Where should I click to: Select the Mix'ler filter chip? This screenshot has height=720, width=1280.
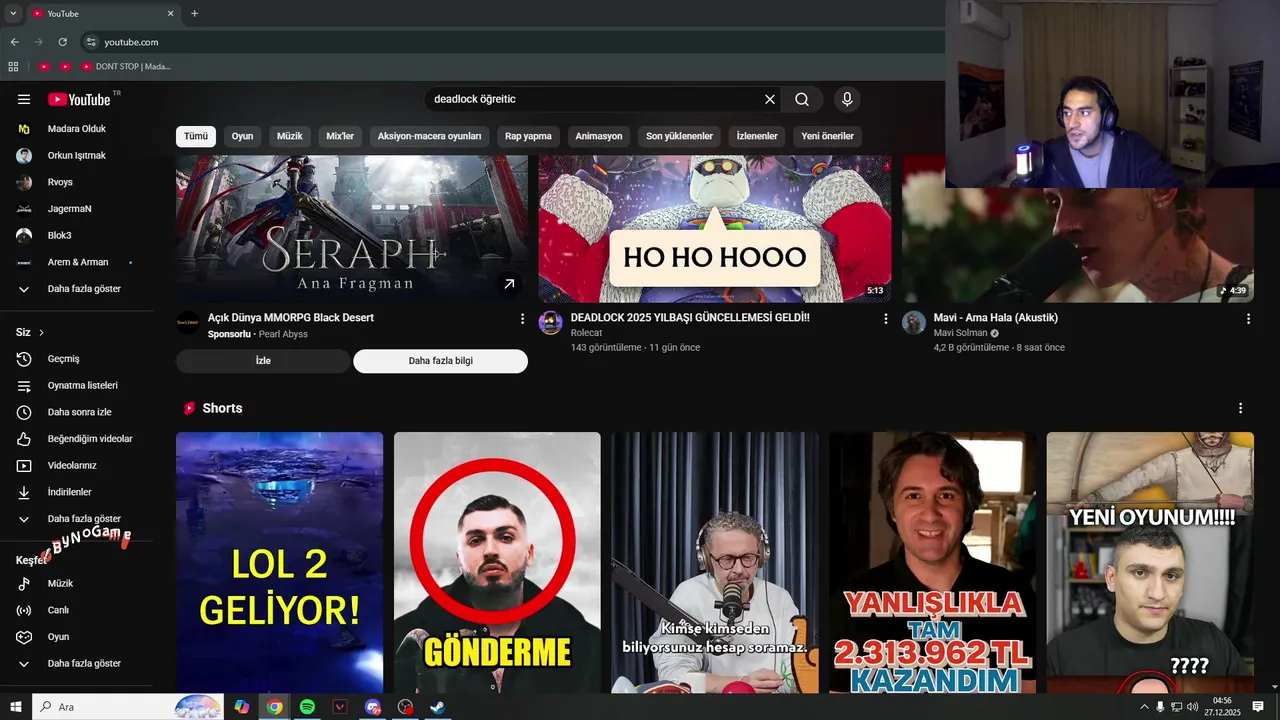340,136
